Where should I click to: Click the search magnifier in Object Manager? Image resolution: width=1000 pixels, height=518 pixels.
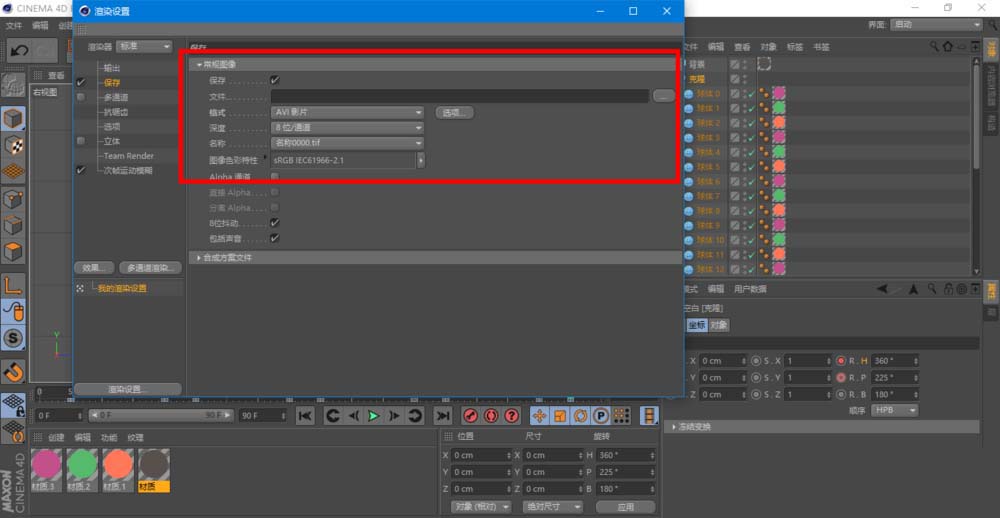pos(934,47)
